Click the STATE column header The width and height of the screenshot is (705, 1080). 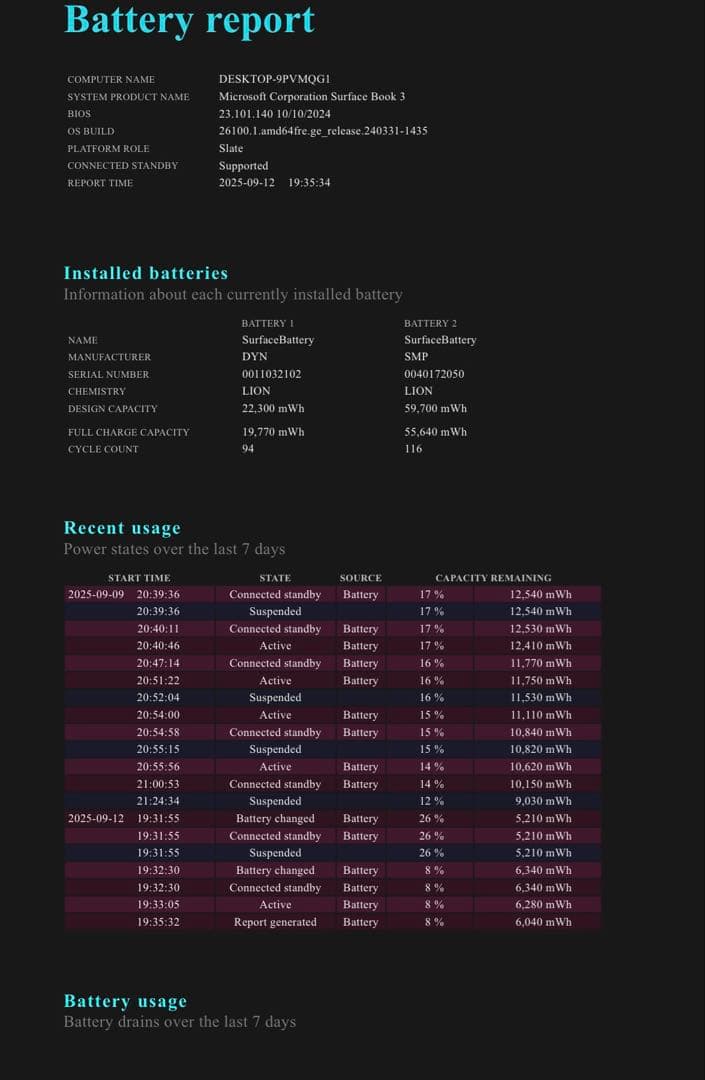click(x=275, y=578)
